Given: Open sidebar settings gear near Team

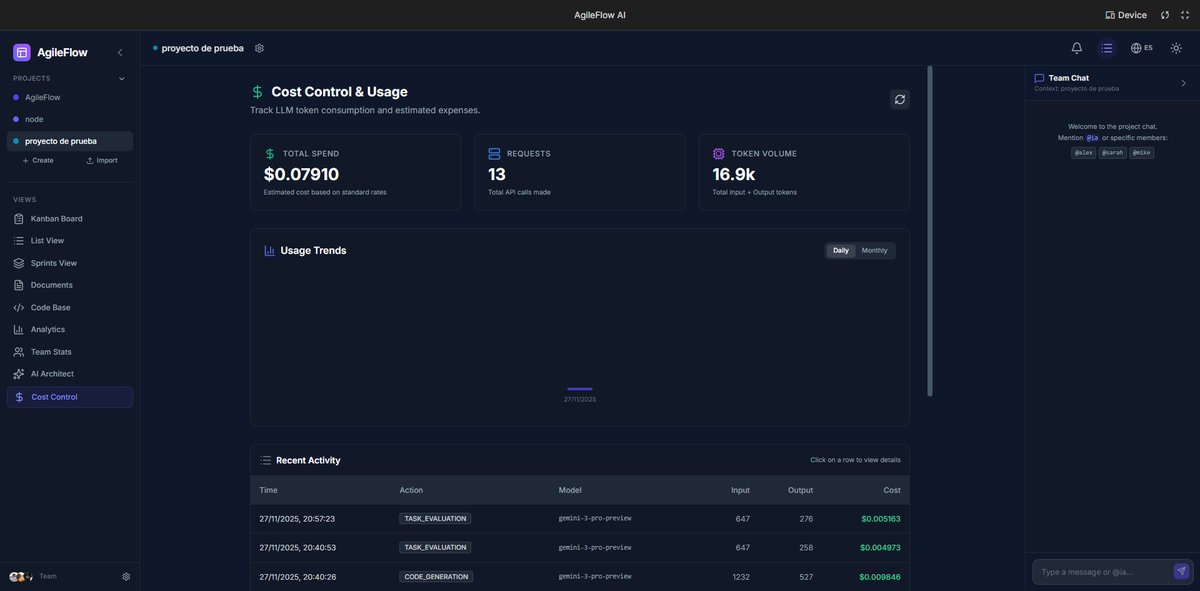Looking at the screenshot, I should point(126,577).
